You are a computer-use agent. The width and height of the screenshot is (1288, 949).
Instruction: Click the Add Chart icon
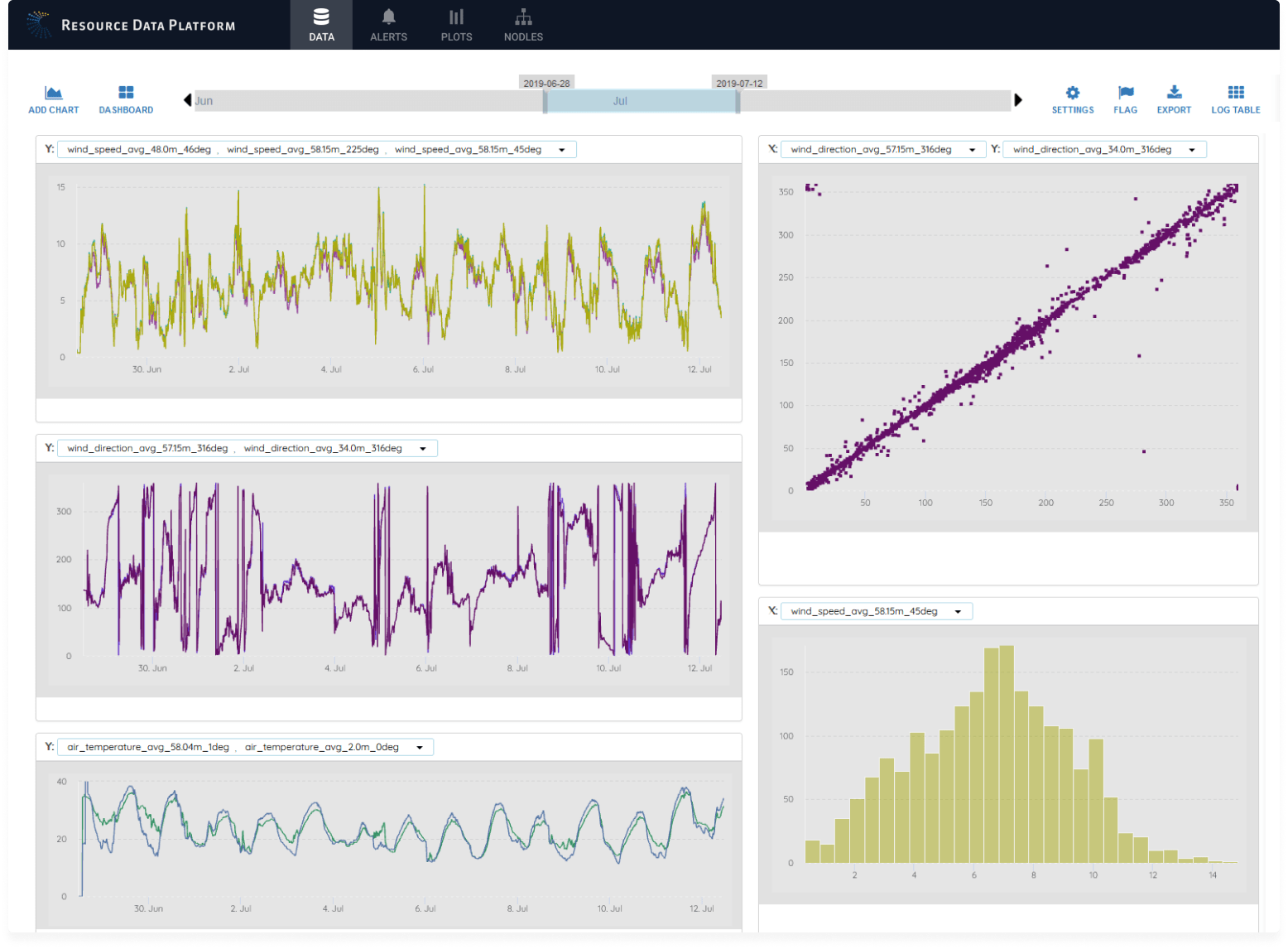click(54, 93)
